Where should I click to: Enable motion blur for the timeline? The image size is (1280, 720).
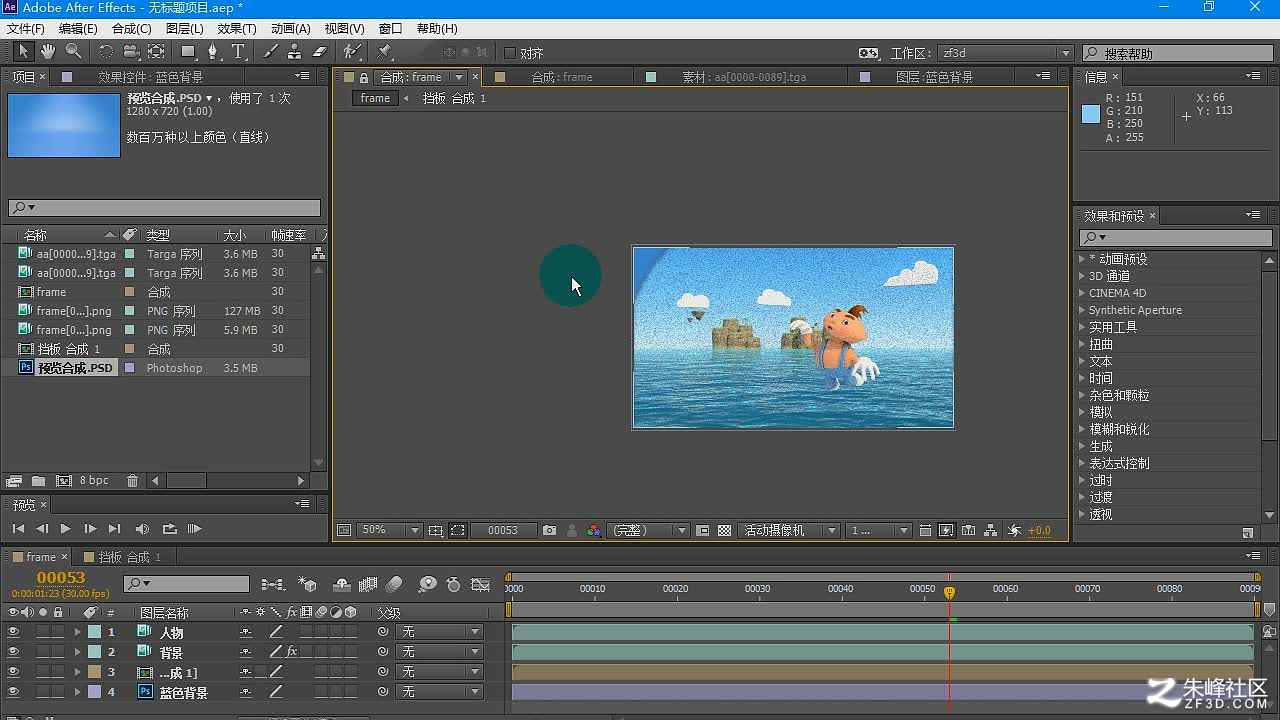pyautogui.click(x=394, y=584)
